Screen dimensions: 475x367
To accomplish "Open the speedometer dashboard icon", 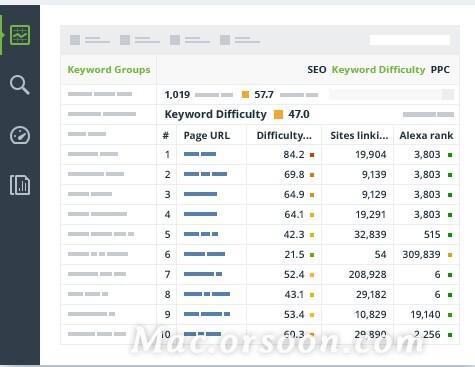I will (x=20, y=135).
